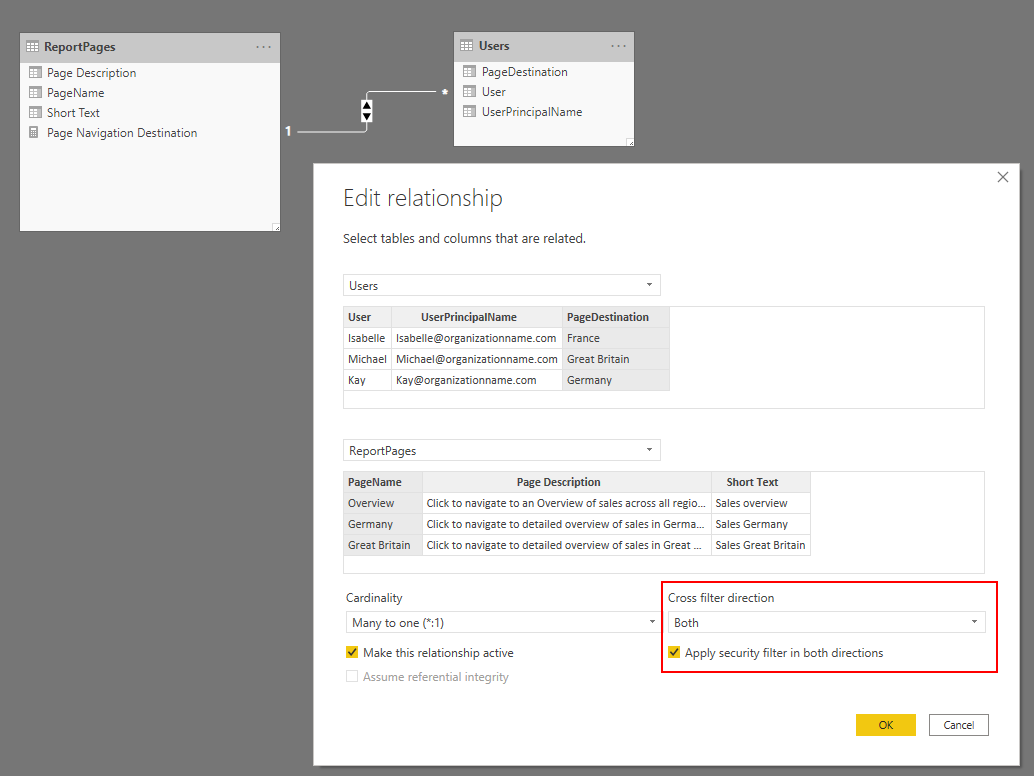
Task: Open the Users table selector dropdown
Action: click(649, 285)
